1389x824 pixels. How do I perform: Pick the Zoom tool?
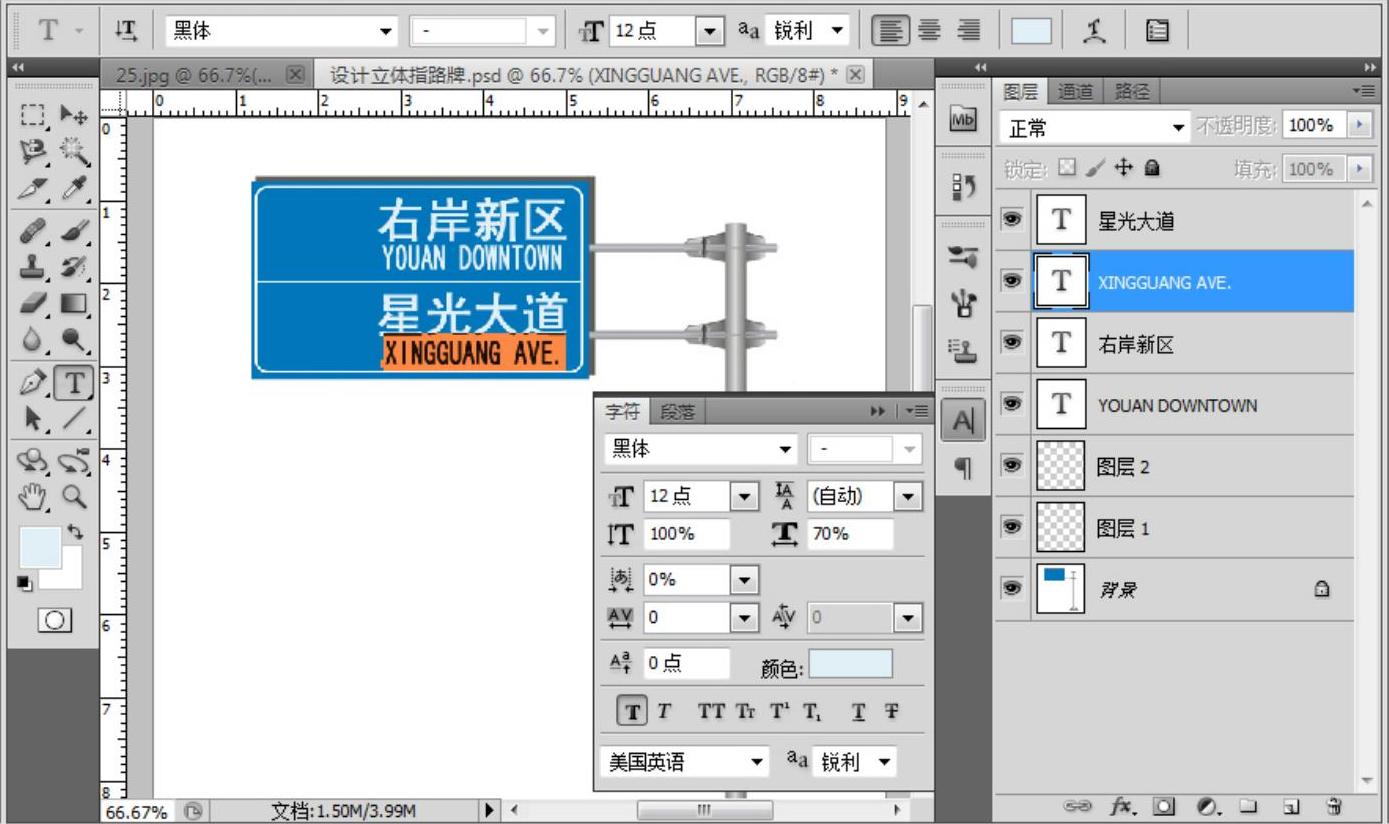pos(74,496)
